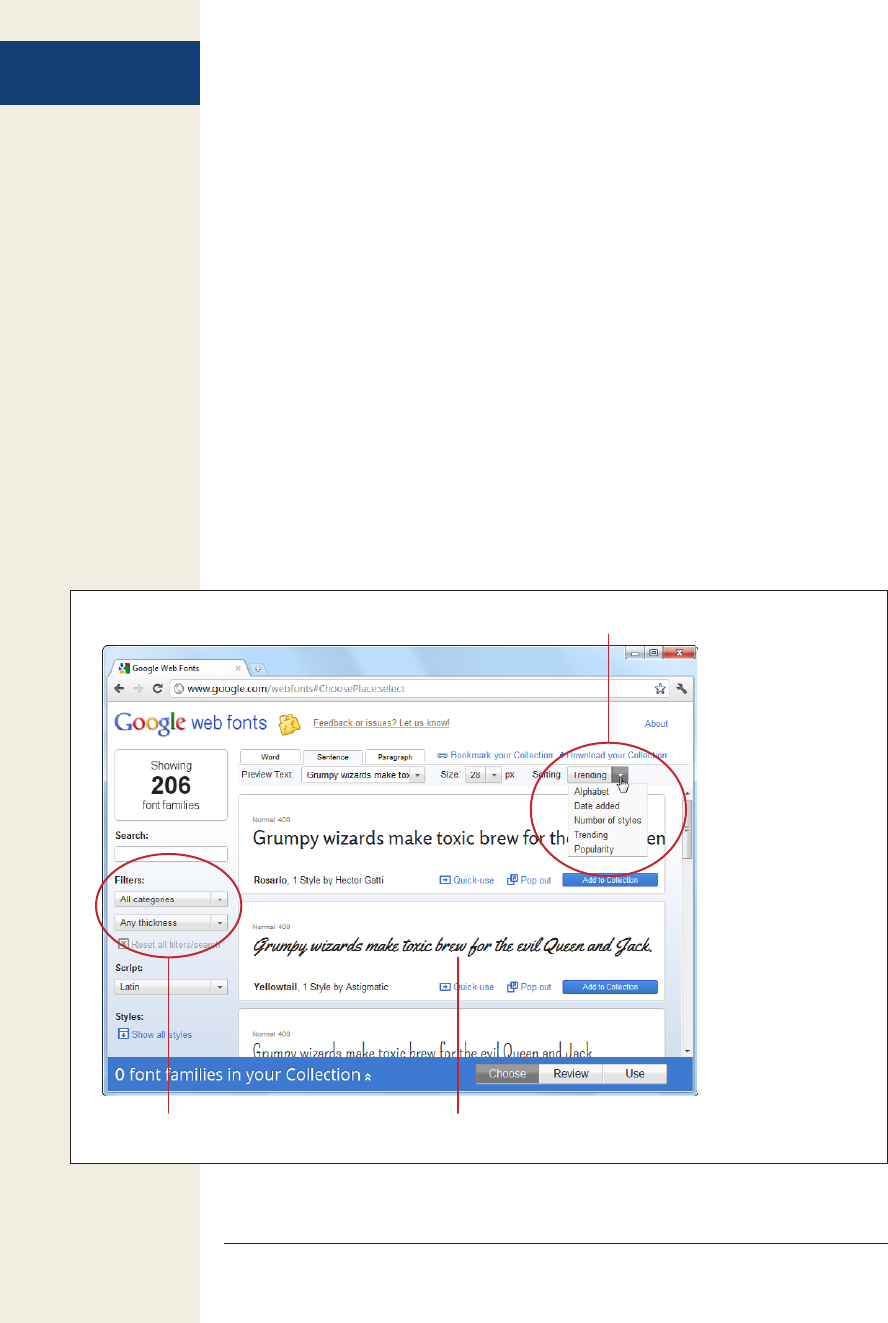Bookmark the page with the star icon

660,688
